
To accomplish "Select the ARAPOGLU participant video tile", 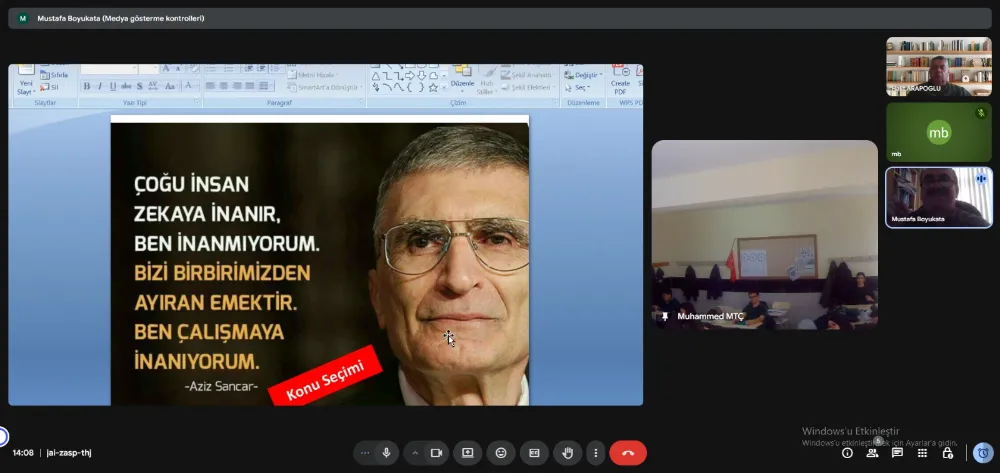I will click(x=939, y=66).
